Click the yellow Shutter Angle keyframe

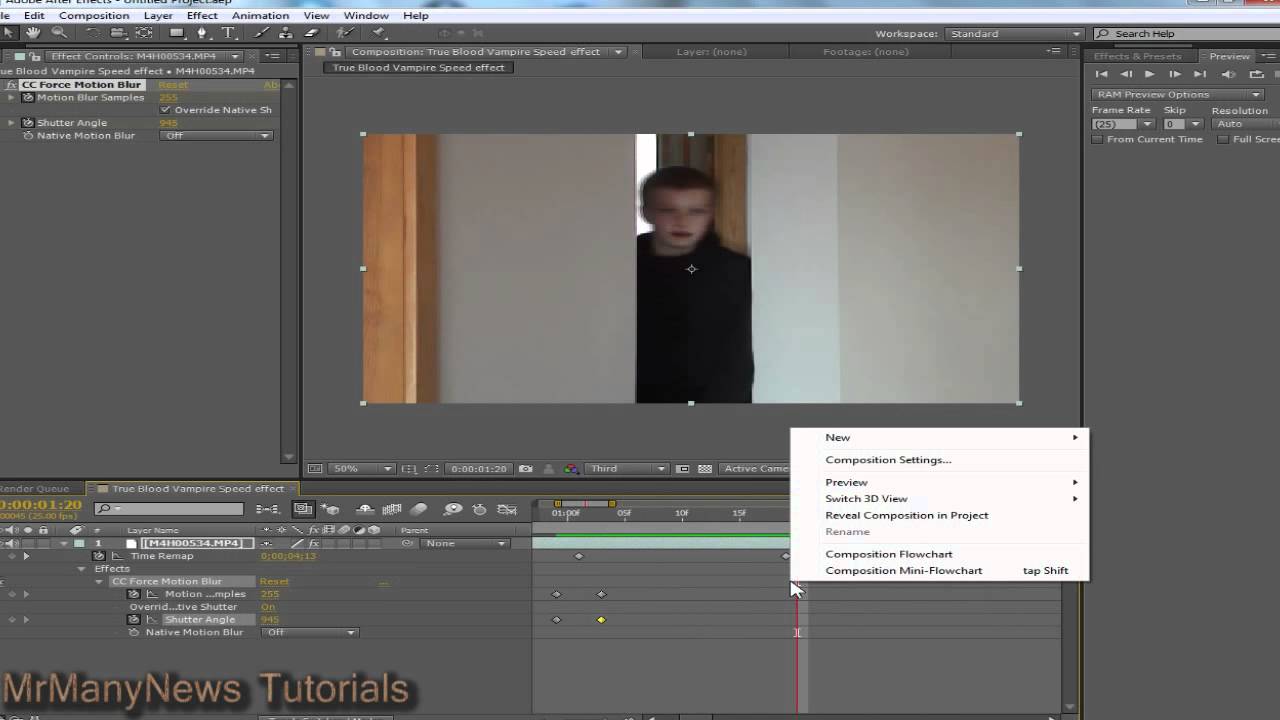click(x=601, y=620)
